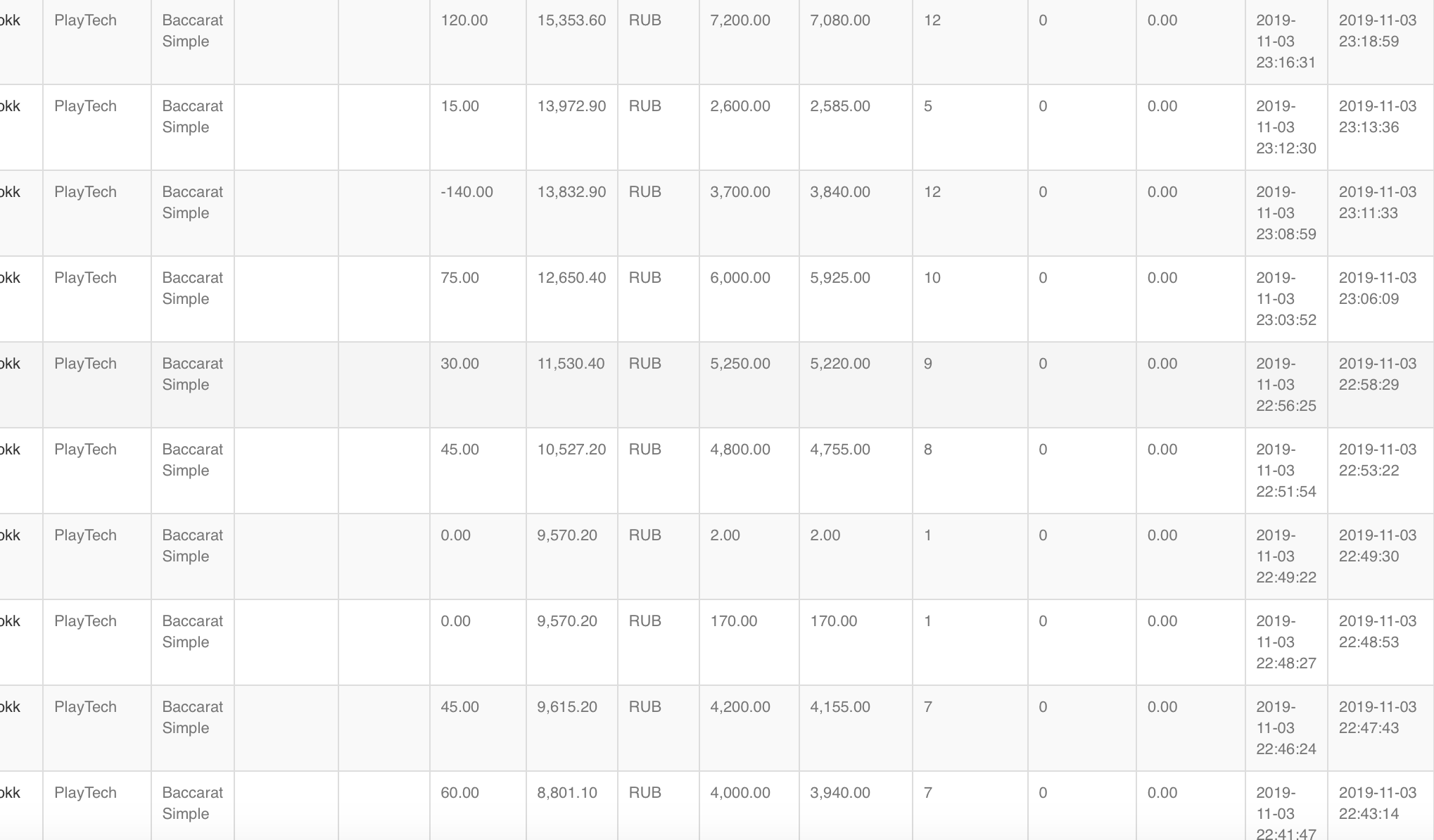
Task: Open the user link in the 120.00 row
Action: pos(10,20)
